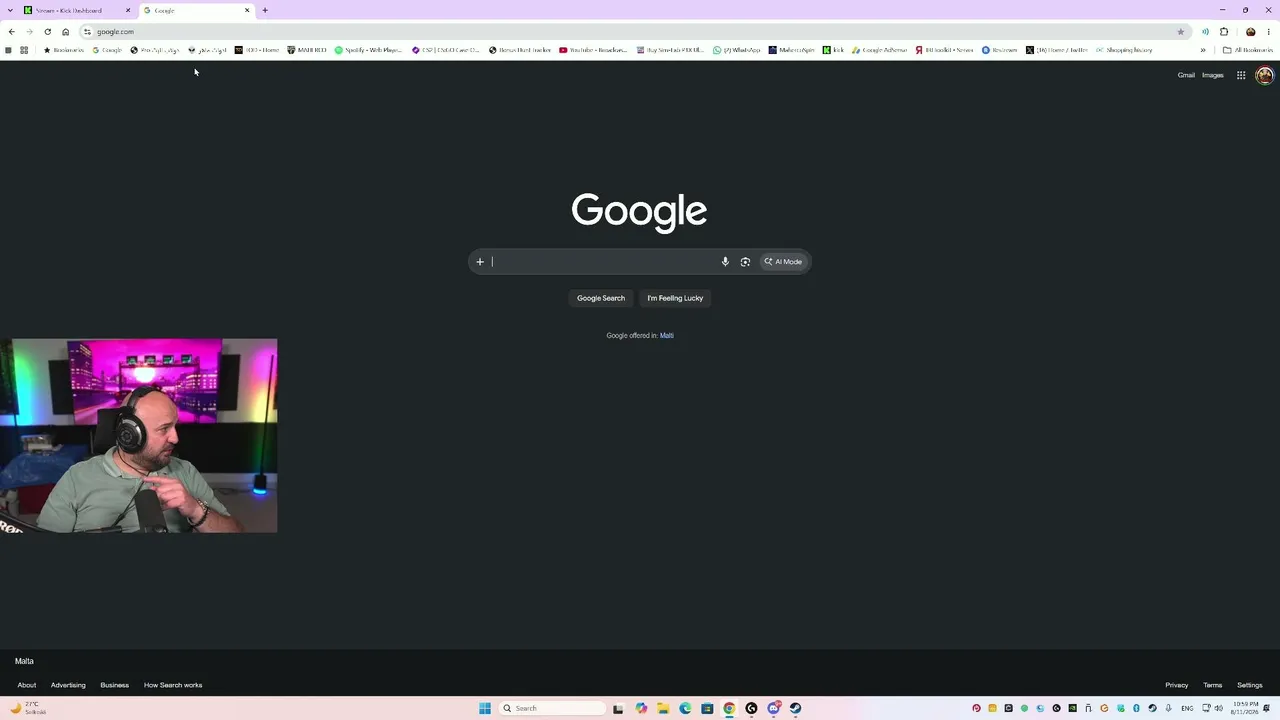Open the Home / Twitter bookmark
This screenshot has width=1280, height=720.
tap(1056, 50)
